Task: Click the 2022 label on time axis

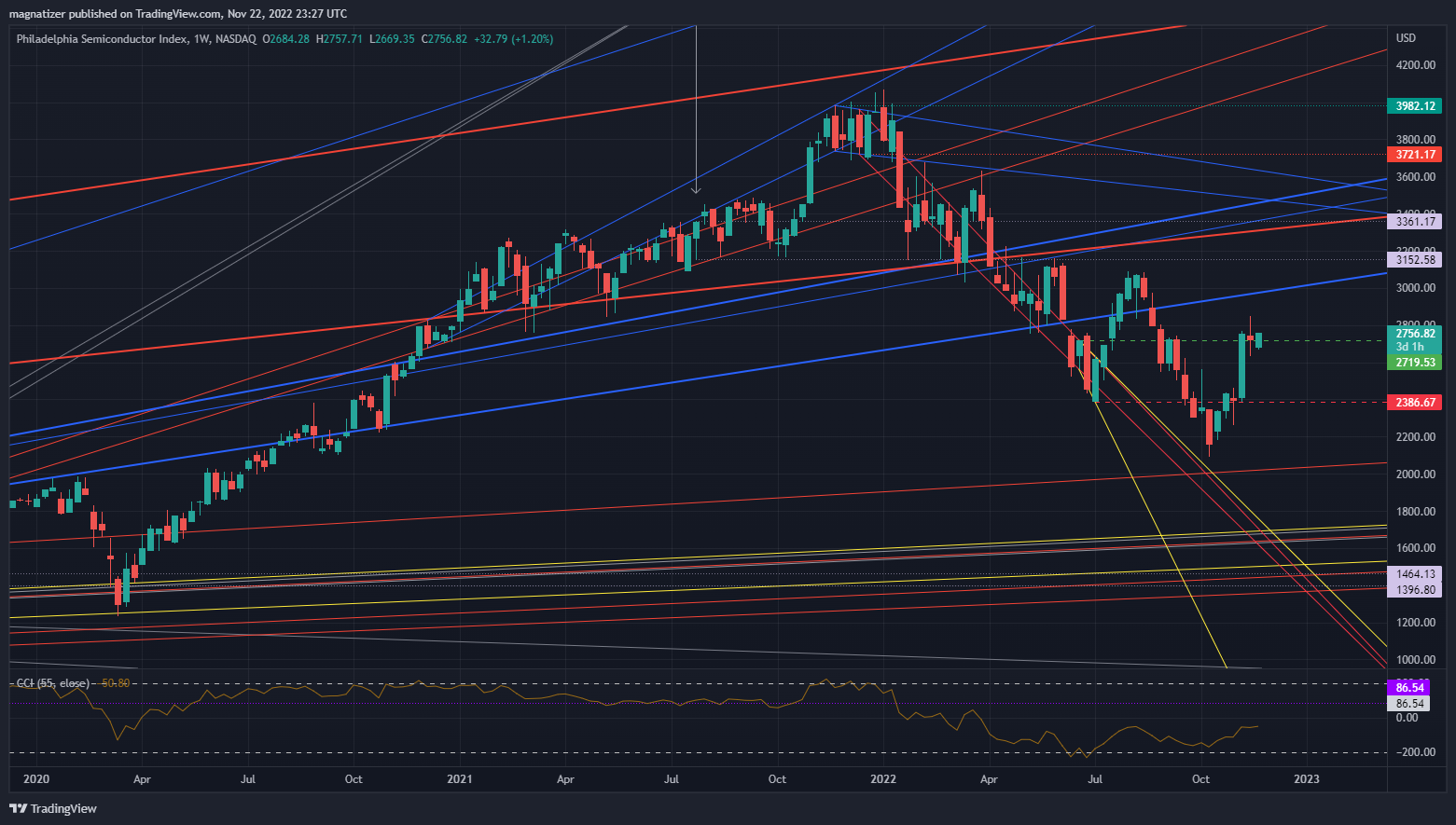Action: point(883,779)
